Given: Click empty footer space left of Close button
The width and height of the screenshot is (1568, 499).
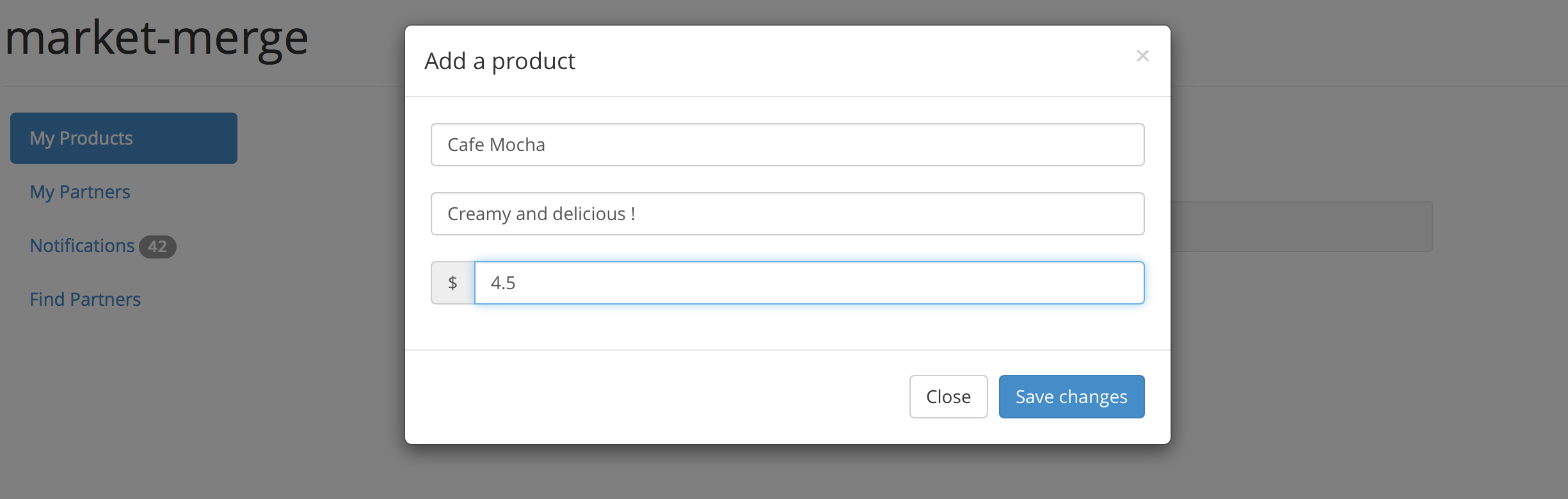Looking at the screenshot, I should click(x=640, y=397).
